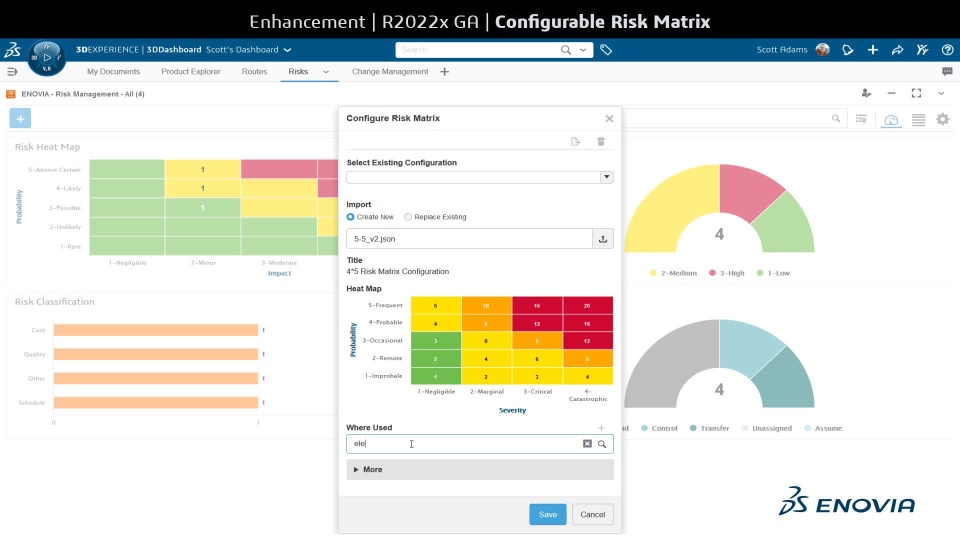Click the widget search magnifier icon
Viewport: 960px width, 540px height.
click(836, 119)
